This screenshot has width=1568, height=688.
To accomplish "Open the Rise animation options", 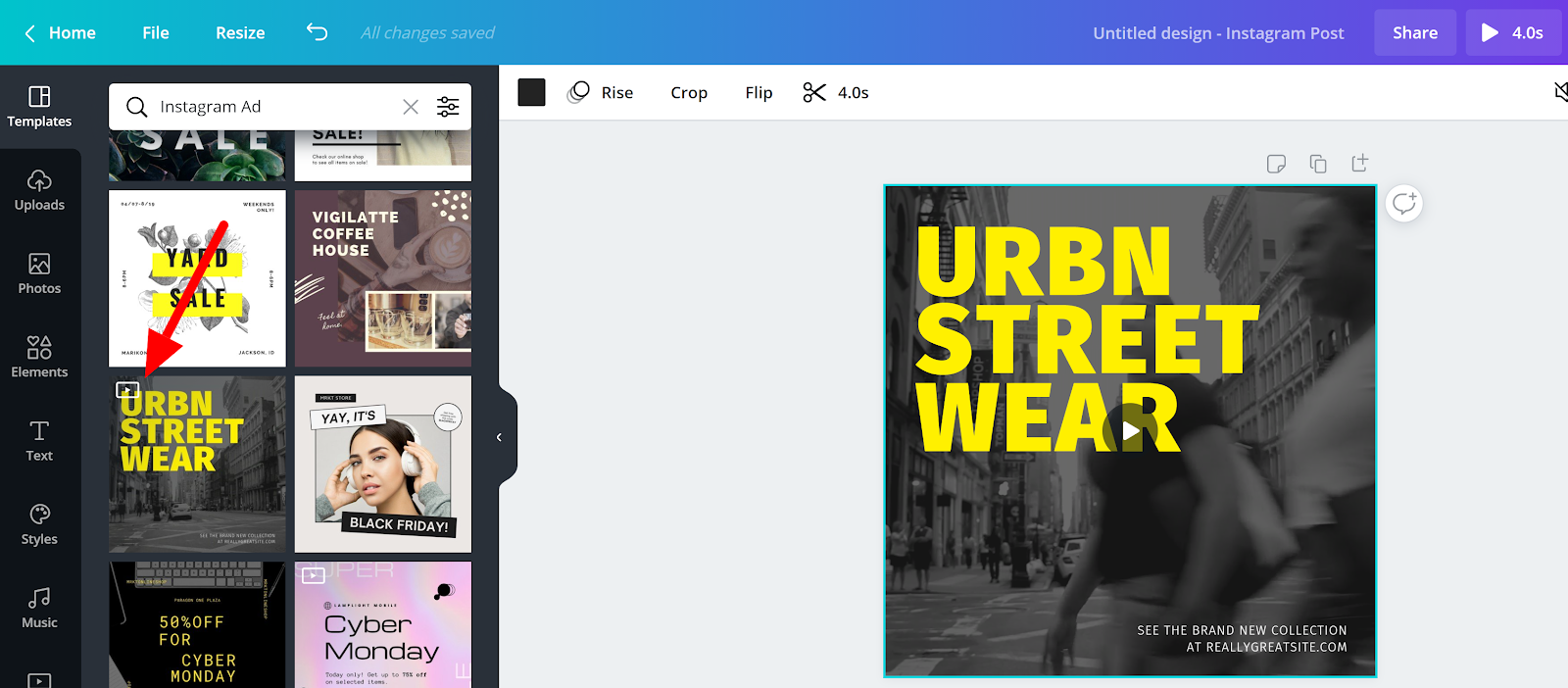I will coord(601,92).
